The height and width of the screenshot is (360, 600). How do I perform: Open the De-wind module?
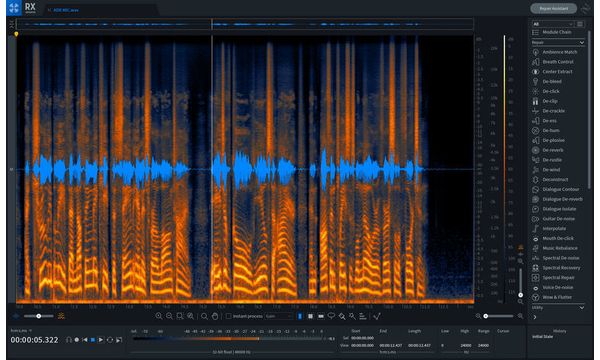(x=546, y=170)
